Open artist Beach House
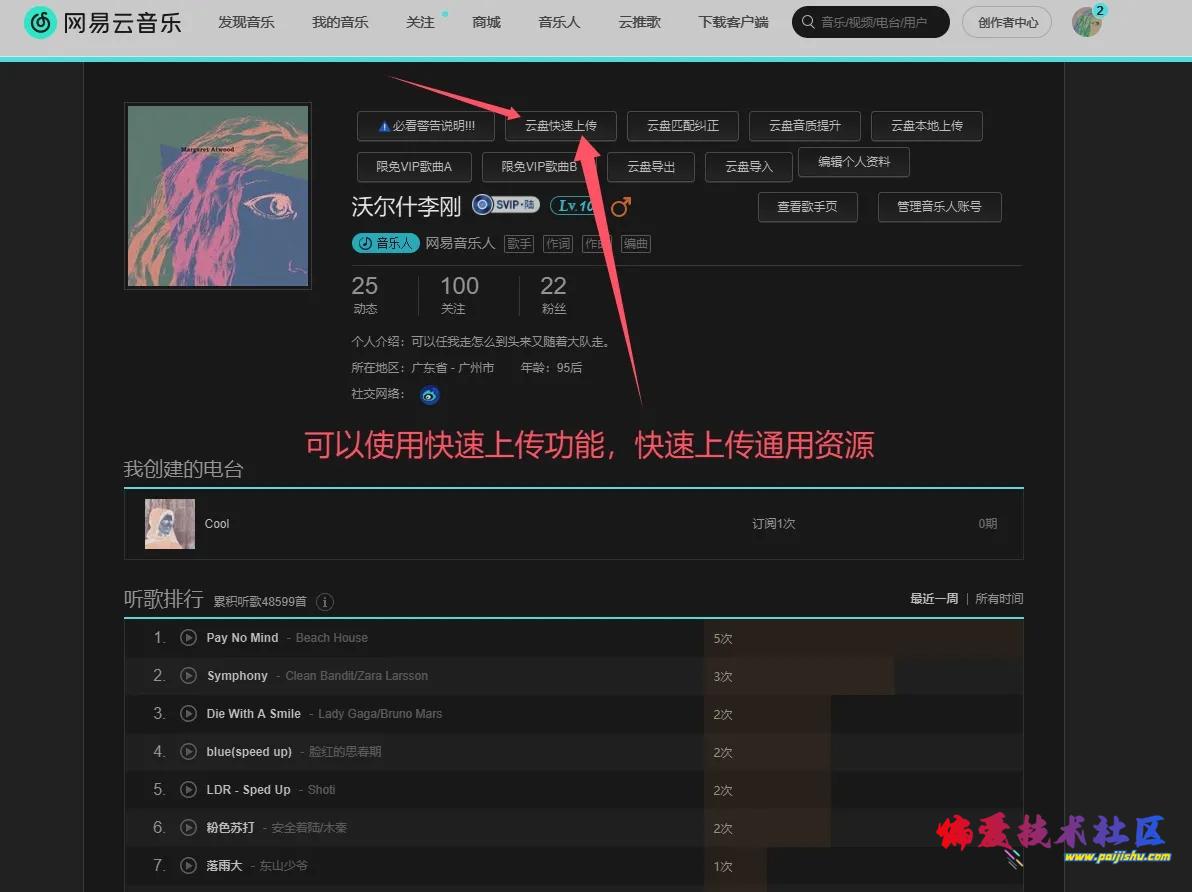The height and width of the screenshot is (892, 1192). click(x=331, y=638)
